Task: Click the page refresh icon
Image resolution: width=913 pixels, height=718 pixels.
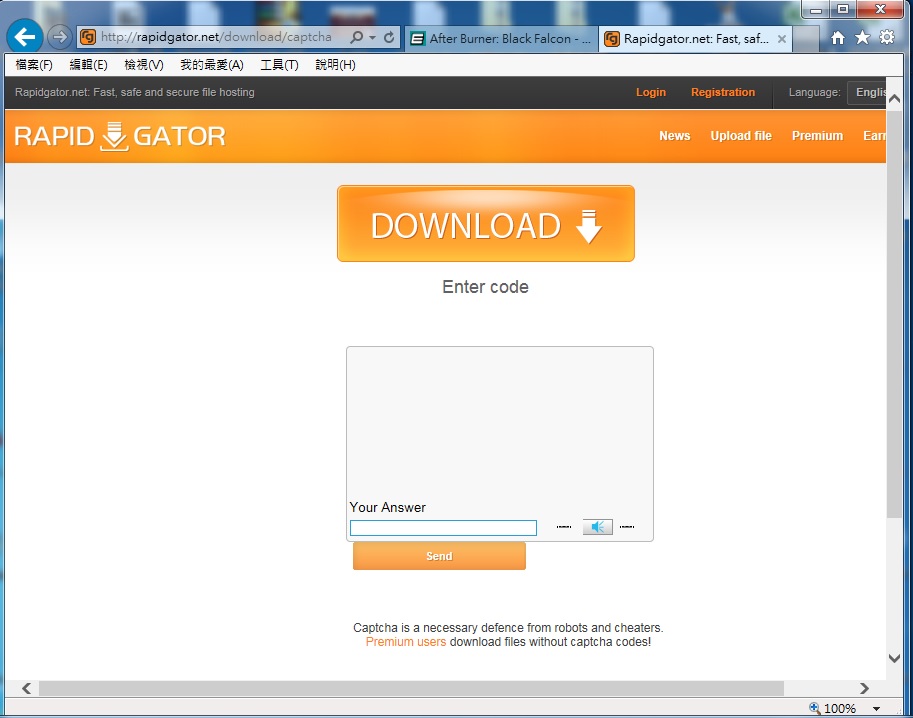Action: pyautogui.click(x=389, y=38)
